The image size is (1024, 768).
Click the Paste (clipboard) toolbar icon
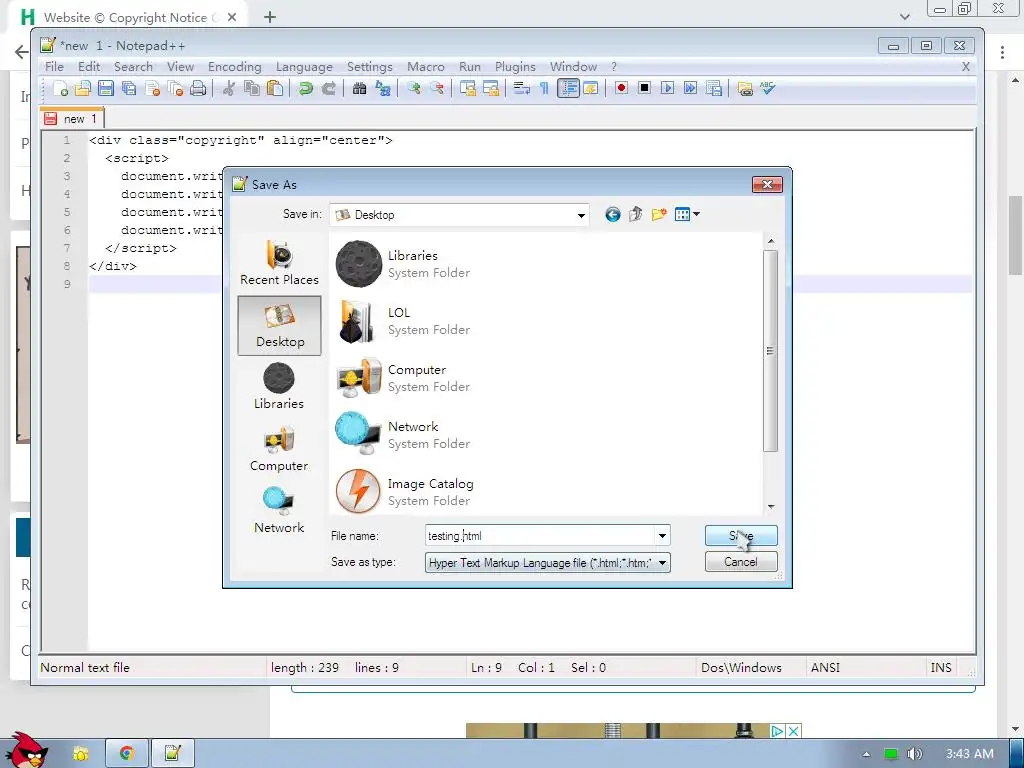click(275, 88)
